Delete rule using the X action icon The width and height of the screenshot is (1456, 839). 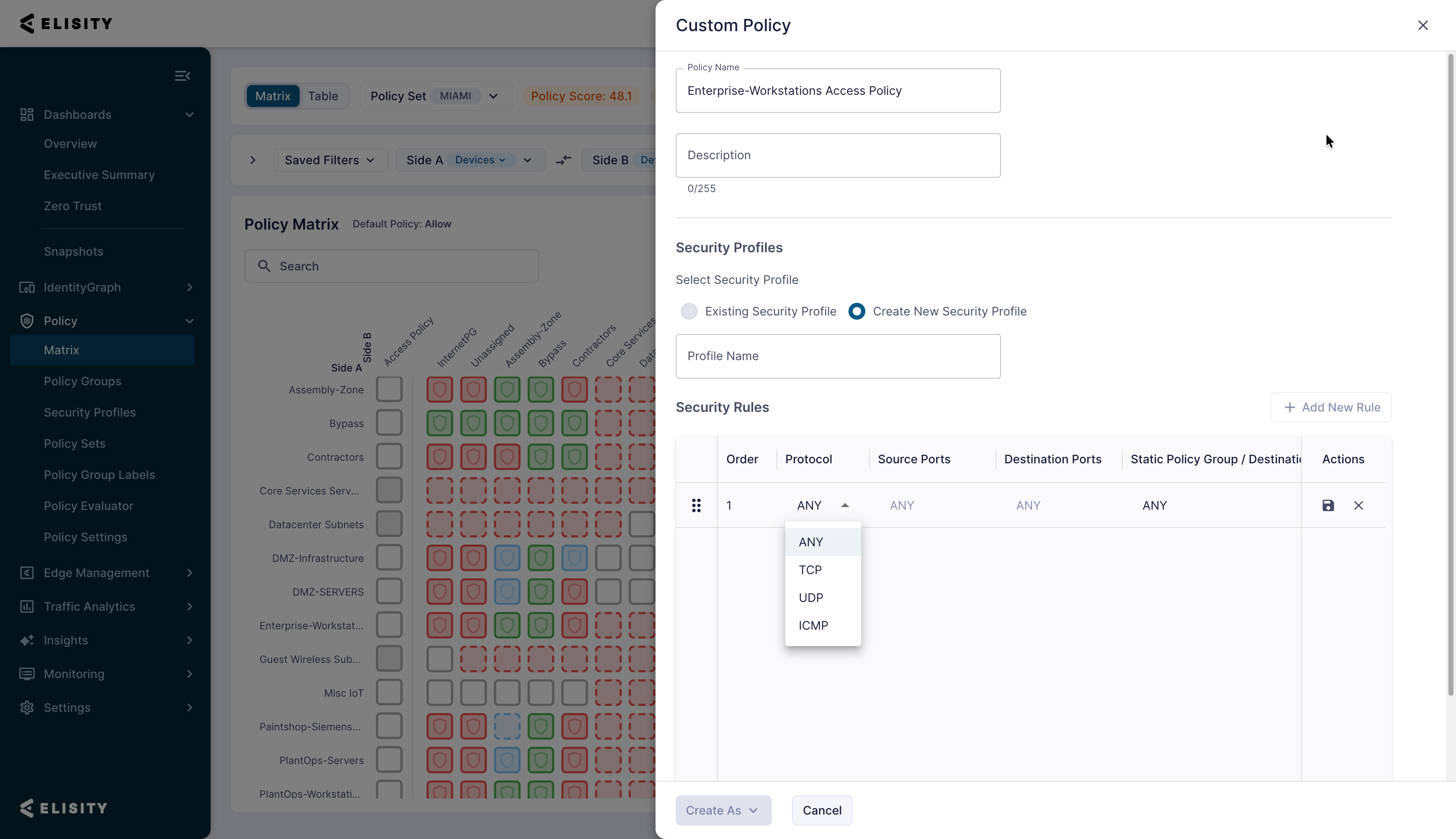[x=1359, y=505]
